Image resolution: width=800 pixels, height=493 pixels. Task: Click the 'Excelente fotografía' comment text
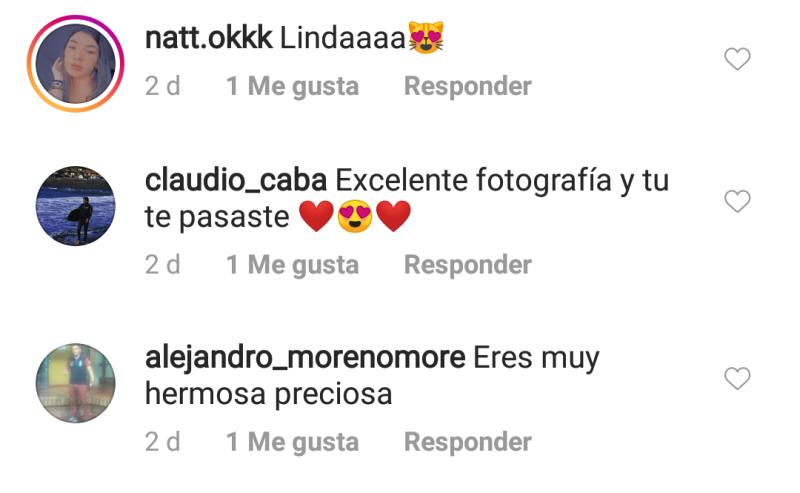[473, 180]
